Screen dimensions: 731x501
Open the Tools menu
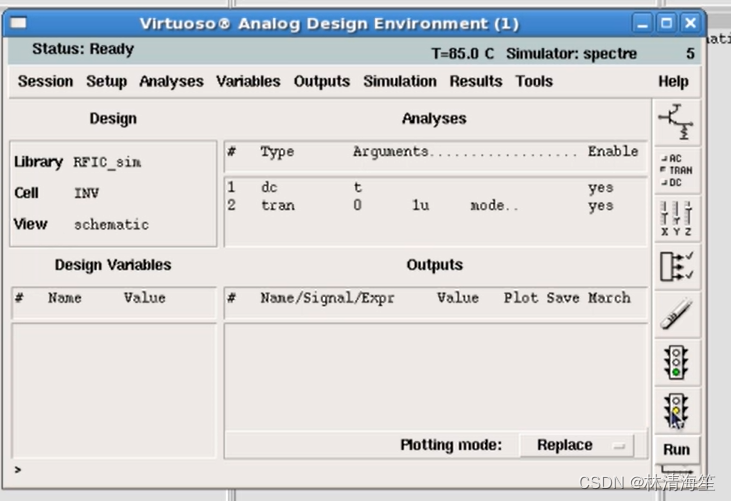point(534,81)
